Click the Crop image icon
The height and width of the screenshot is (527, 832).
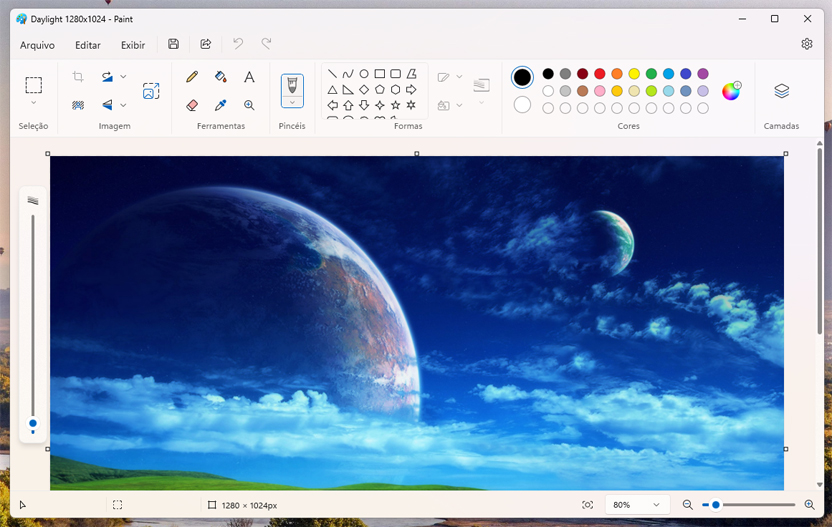click(78, 76)
